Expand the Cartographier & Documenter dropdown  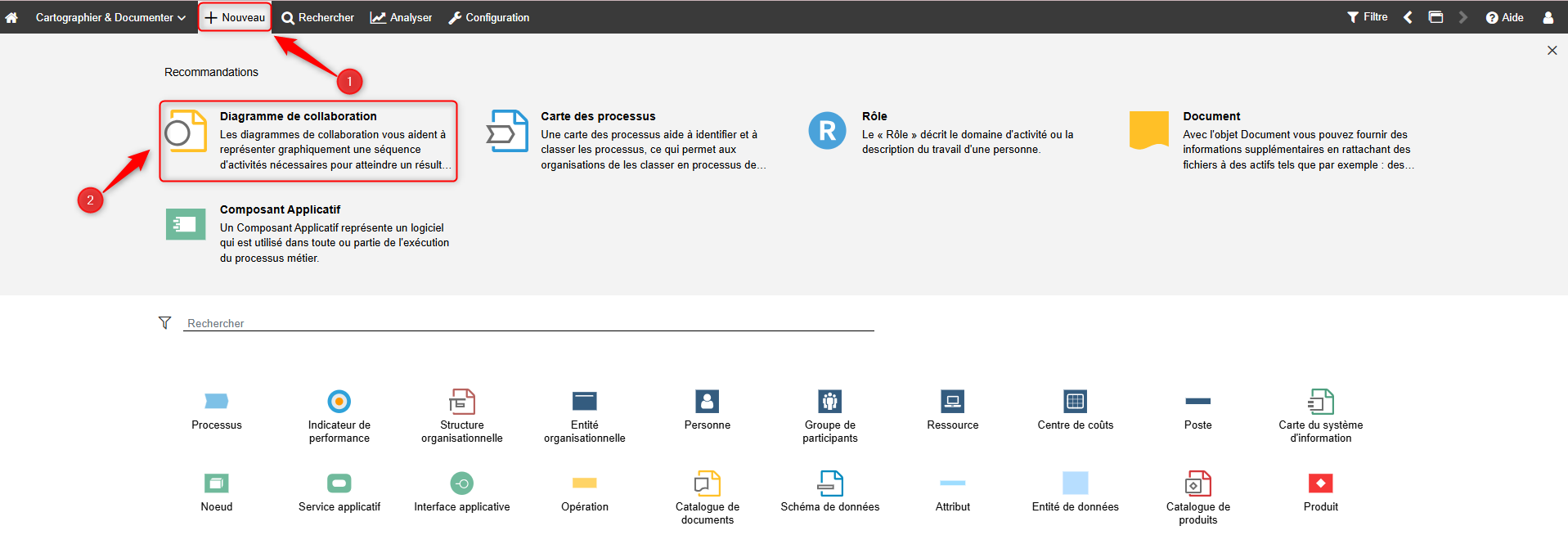click(110, 17)
